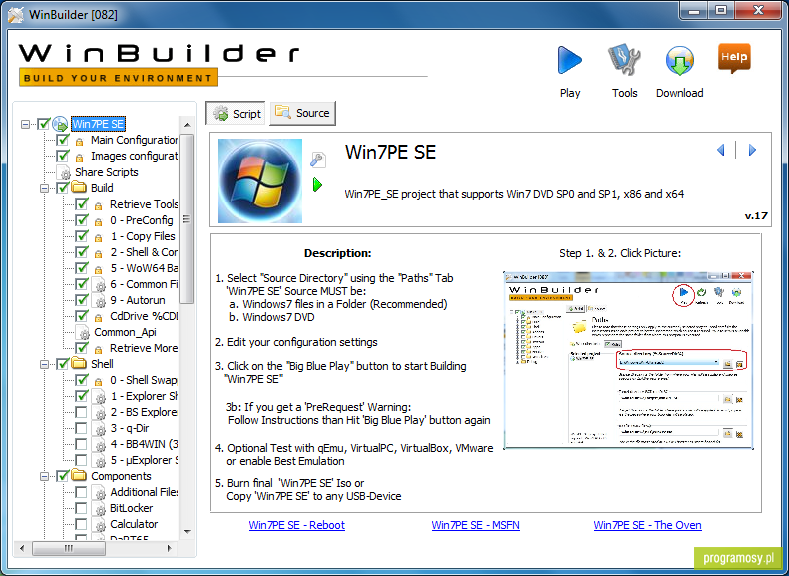
Task: Click the script gear icon for Calculator
Action: coord(99,524)
